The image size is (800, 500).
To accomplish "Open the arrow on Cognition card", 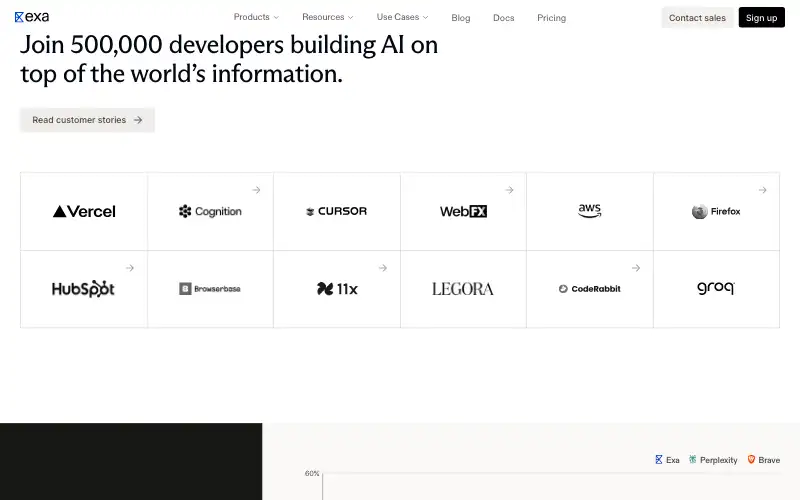I will (x=256, y=190).
